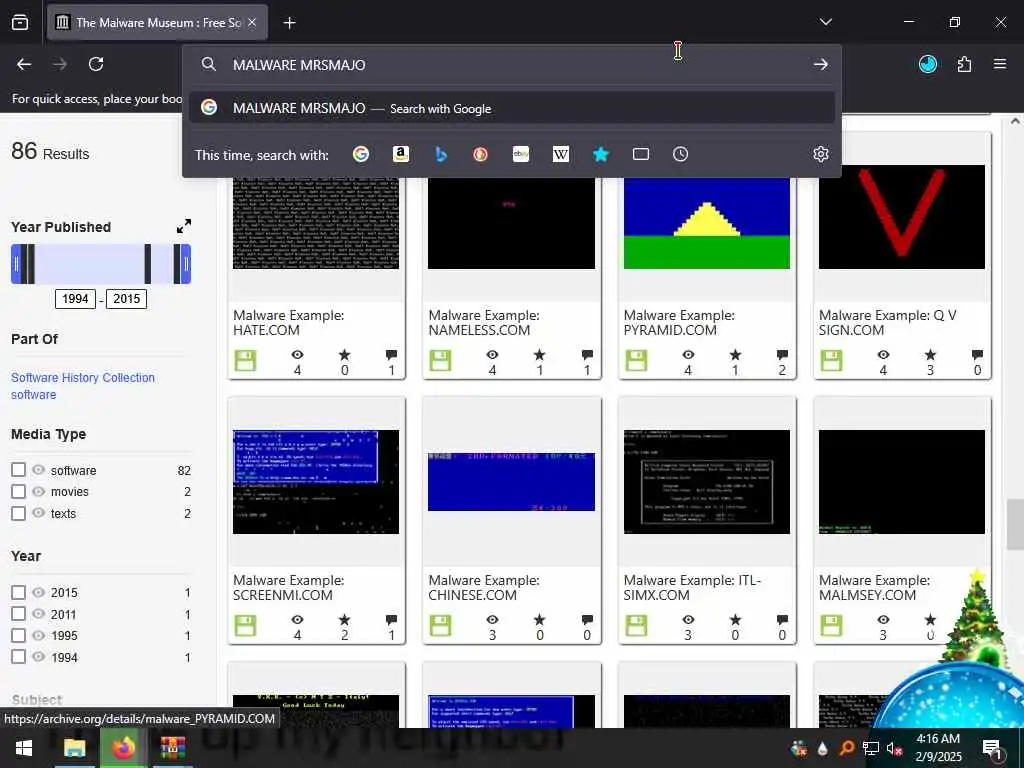Check the 2015 year filter
This screenshot has height=768, width=1024.
[x=18, y=592]
